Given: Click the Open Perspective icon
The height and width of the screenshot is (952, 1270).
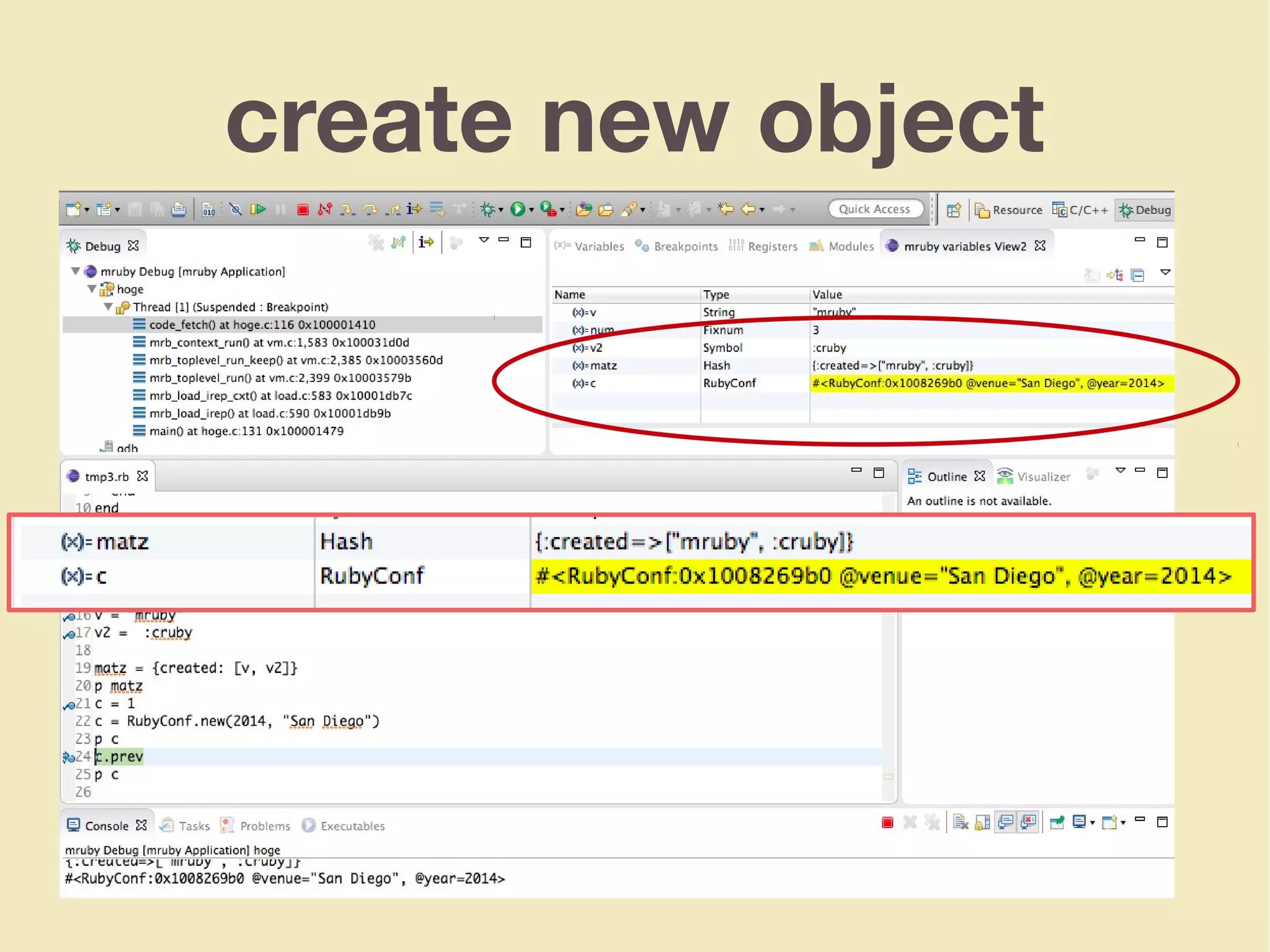Looking at the screenshot, I should click(954, 210).
